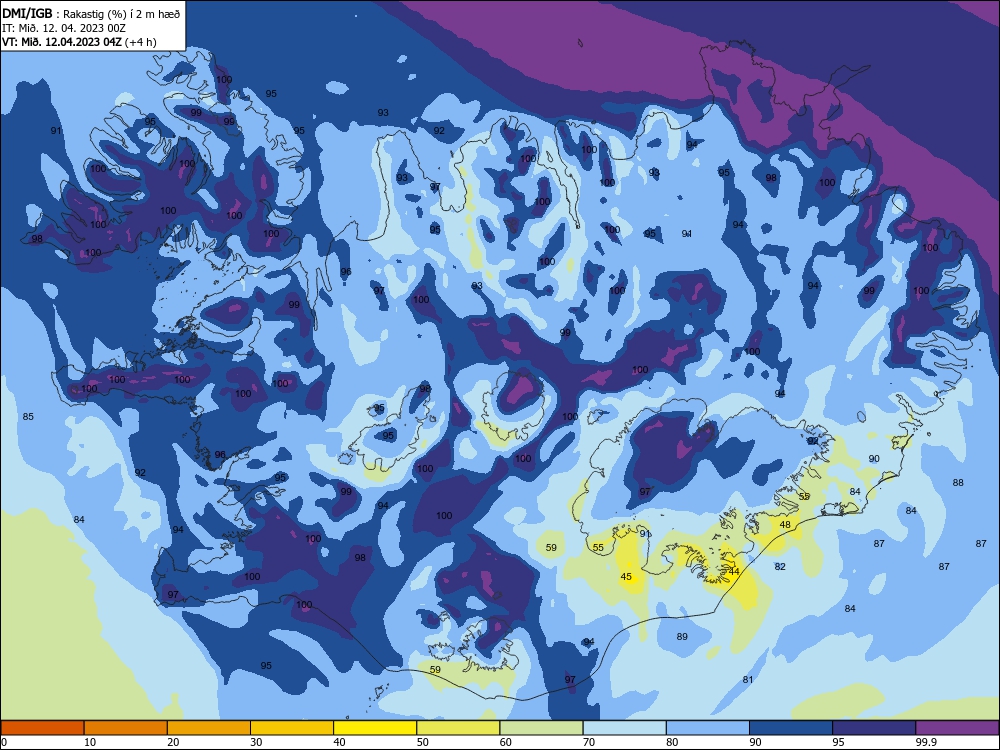Pick the pale yellow 50–60 legend swatch
This screenshot has height=750, width=1000.
458,728
